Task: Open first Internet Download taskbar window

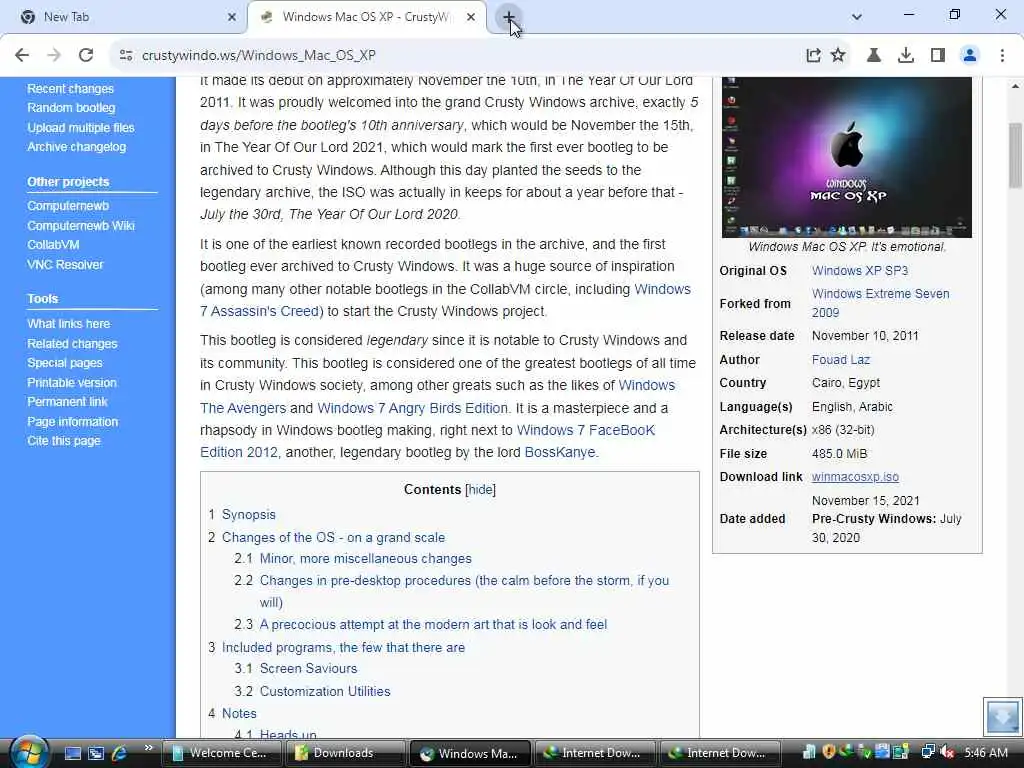Action: pyautogui.click(x=594, y=753)
